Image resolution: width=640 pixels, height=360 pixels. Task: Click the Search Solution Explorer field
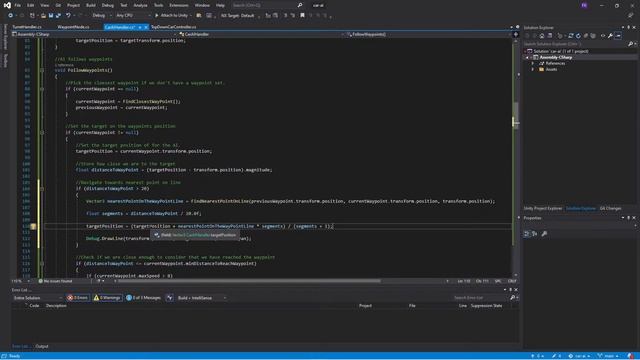tap(576, 44)
